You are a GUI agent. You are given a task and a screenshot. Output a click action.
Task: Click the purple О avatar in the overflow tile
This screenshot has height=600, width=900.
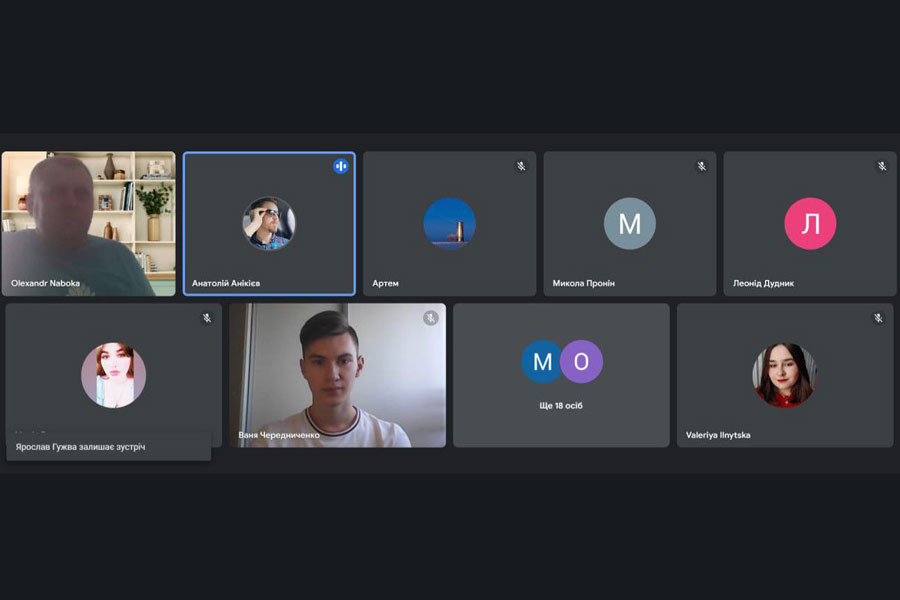tap(581, 362)
